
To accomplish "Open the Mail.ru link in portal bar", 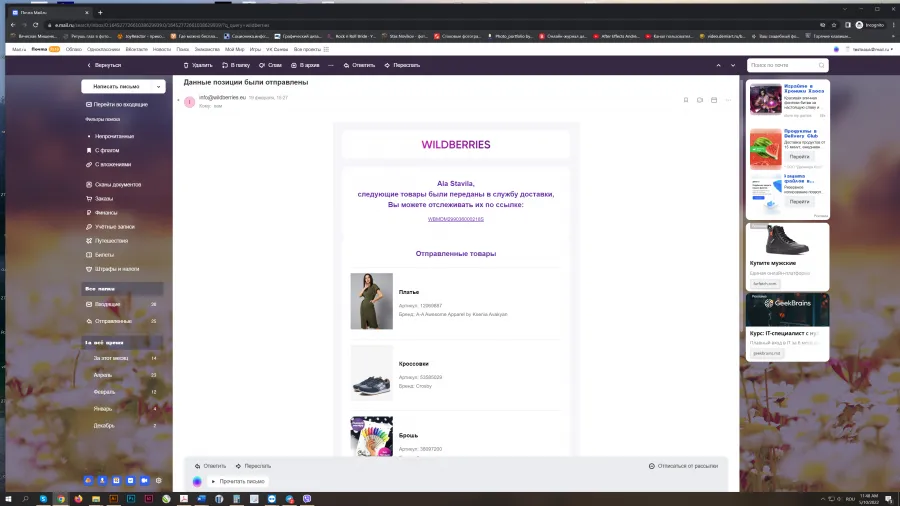I will [x=19, y=49].
